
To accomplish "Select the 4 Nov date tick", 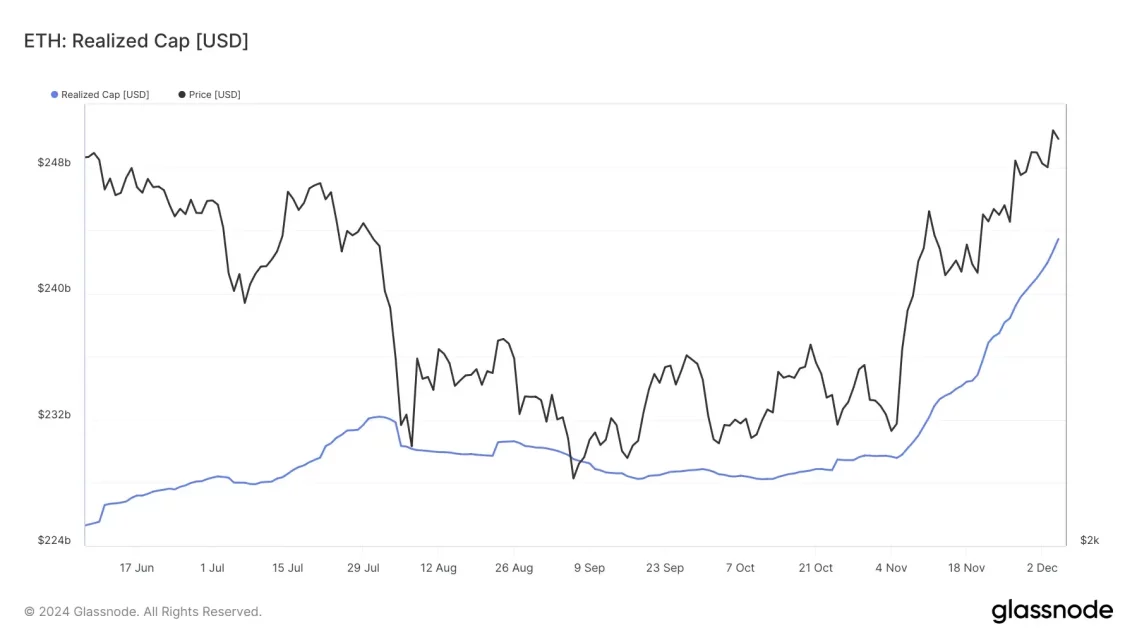I will pos(891,568).
